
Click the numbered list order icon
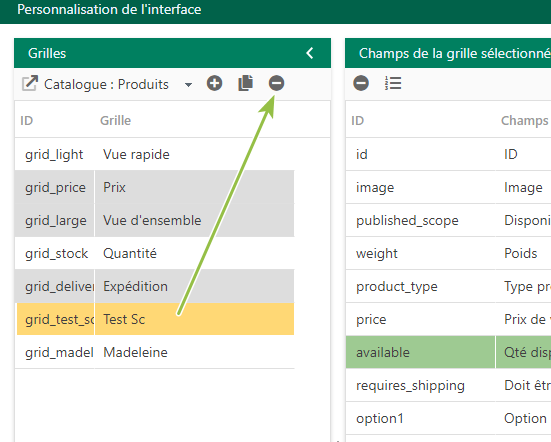pyautogui.click(x=393, y=84)
